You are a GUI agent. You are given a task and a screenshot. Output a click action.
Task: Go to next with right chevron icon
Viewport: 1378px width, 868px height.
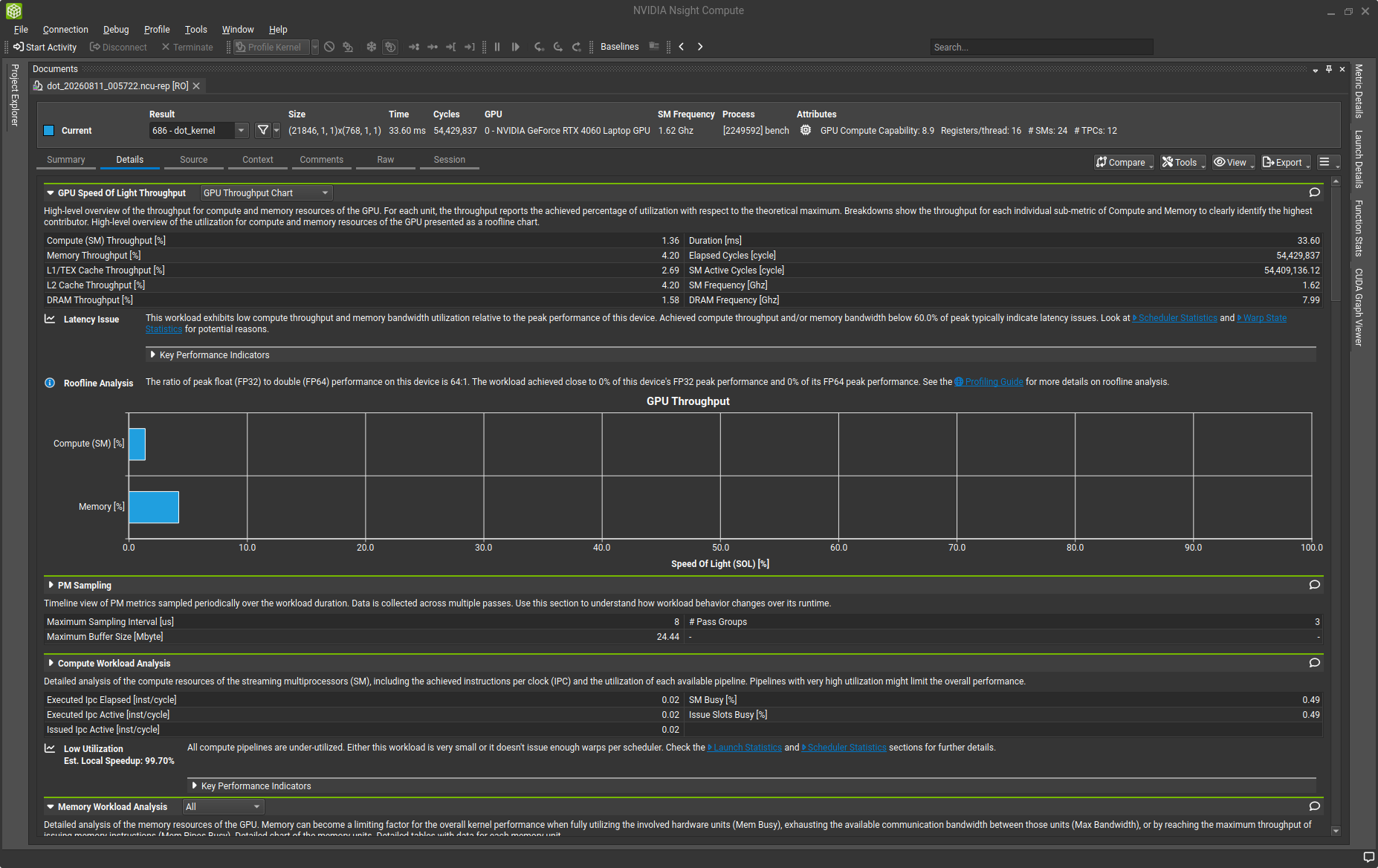pos(700,47)
